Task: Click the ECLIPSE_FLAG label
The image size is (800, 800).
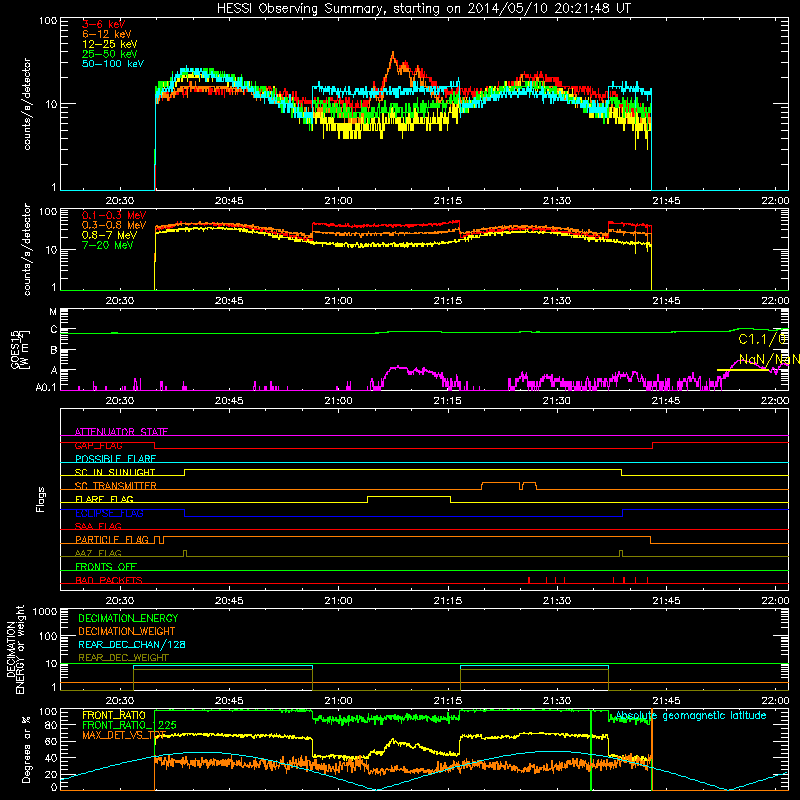Action: pos(109,513)
